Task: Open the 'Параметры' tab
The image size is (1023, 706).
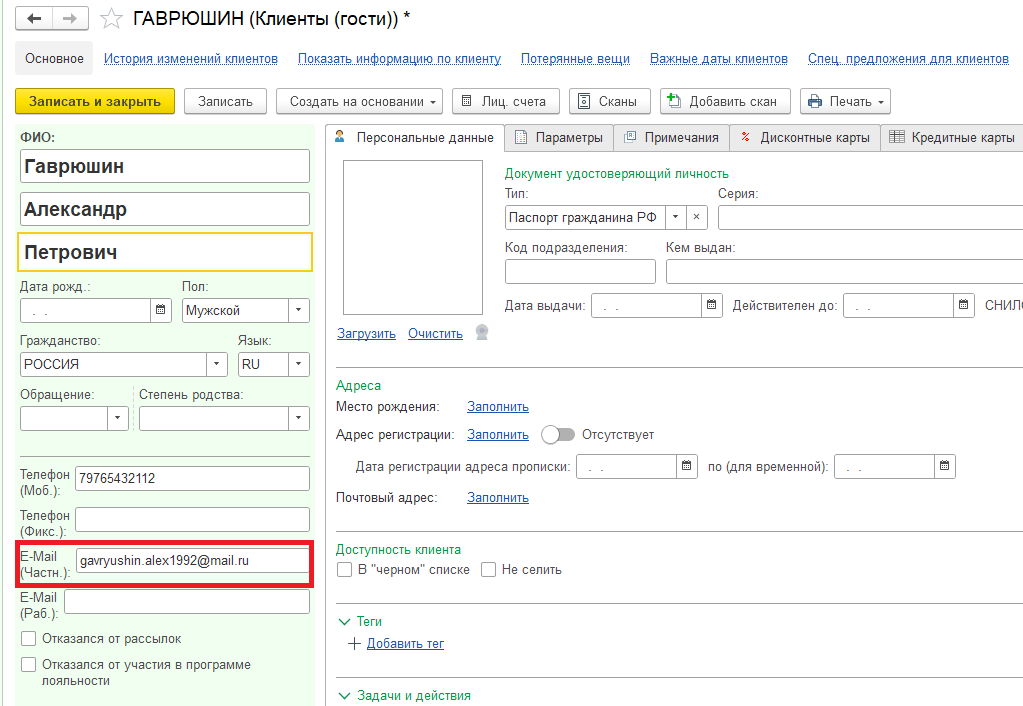Action: tap(558, 138)
